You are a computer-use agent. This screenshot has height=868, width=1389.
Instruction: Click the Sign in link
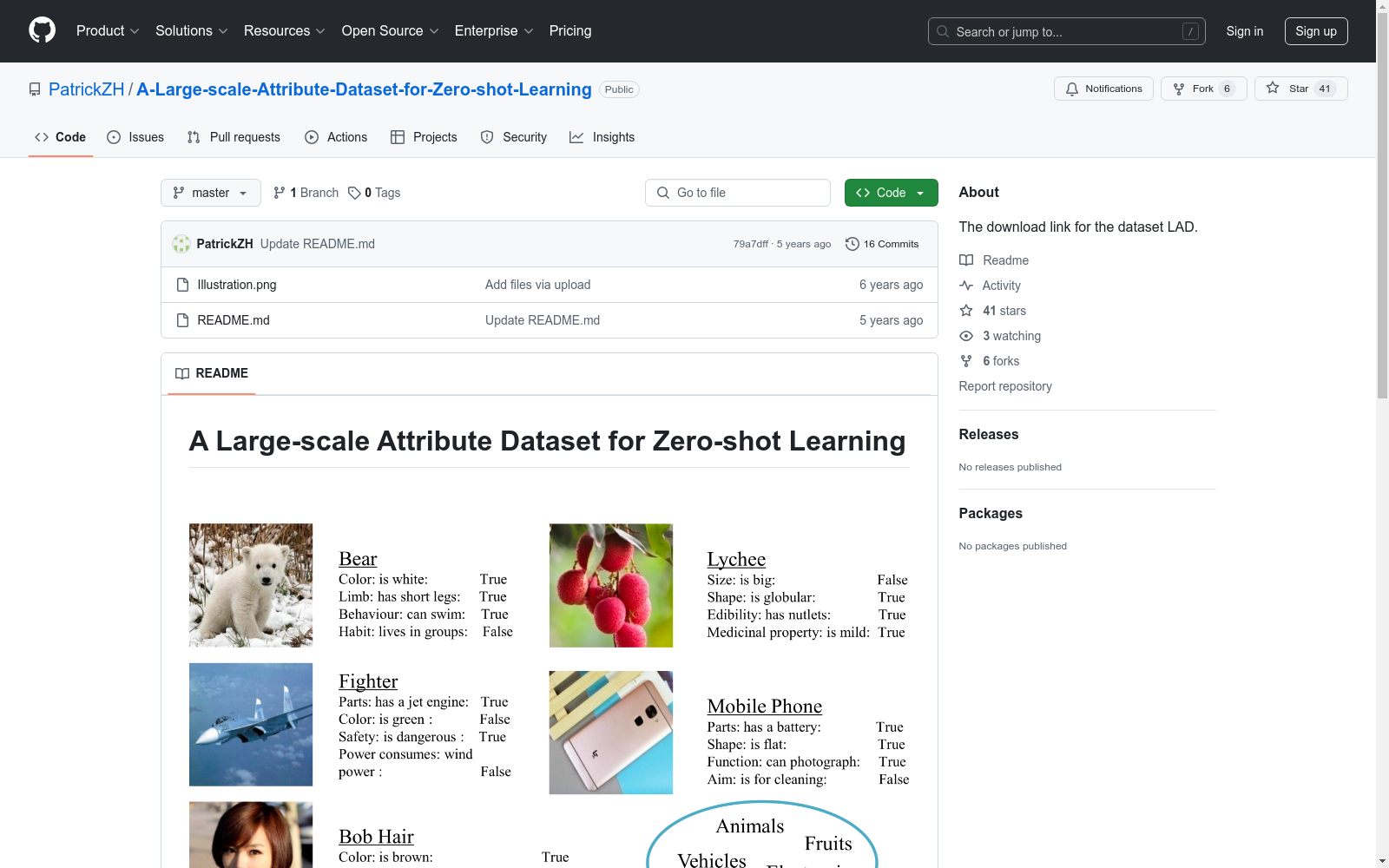pos(1244,31)
